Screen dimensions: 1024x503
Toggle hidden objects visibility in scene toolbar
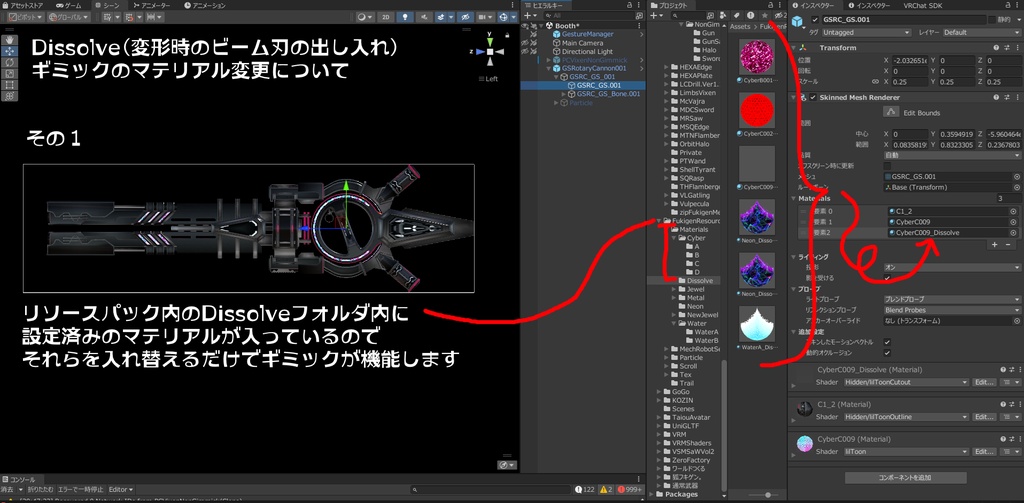[x=465, y=17]
